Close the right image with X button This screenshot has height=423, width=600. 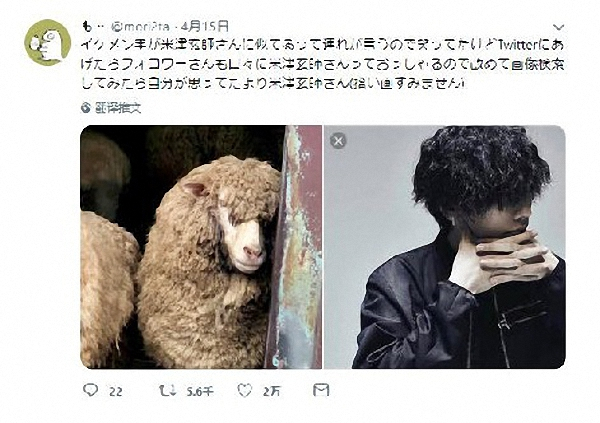(338, 140)
